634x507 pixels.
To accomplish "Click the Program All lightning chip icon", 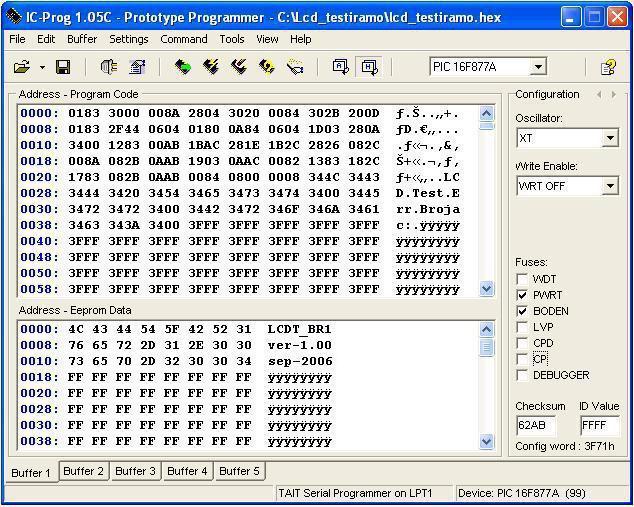I will tap(211, 67).
